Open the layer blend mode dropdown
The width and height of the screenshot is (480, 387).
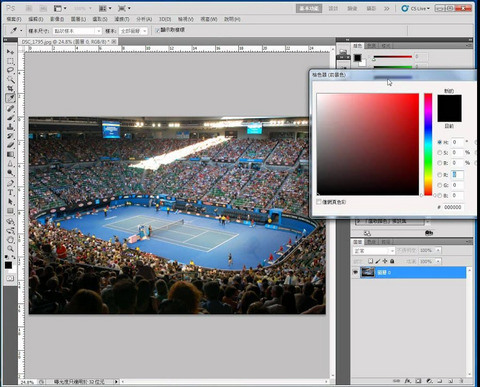click(374, 250)
